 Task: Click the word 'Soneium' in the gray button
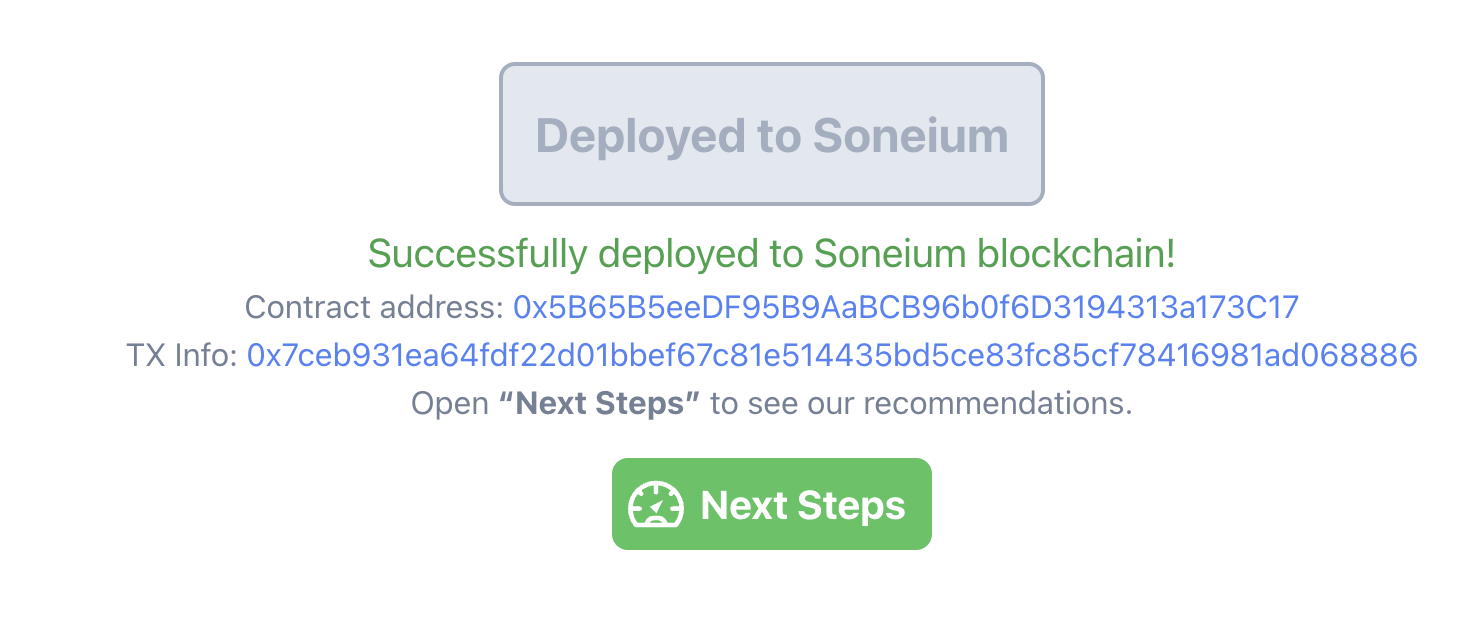pos(909,135)
